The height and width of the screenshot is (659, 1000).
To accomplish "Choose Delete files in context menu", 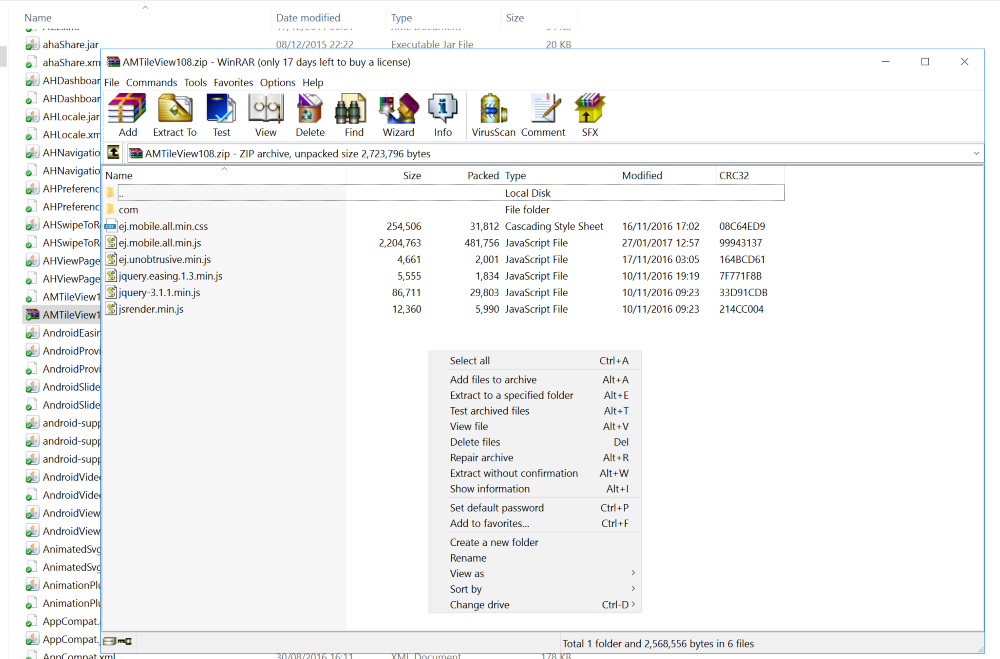I will point(534,442).
